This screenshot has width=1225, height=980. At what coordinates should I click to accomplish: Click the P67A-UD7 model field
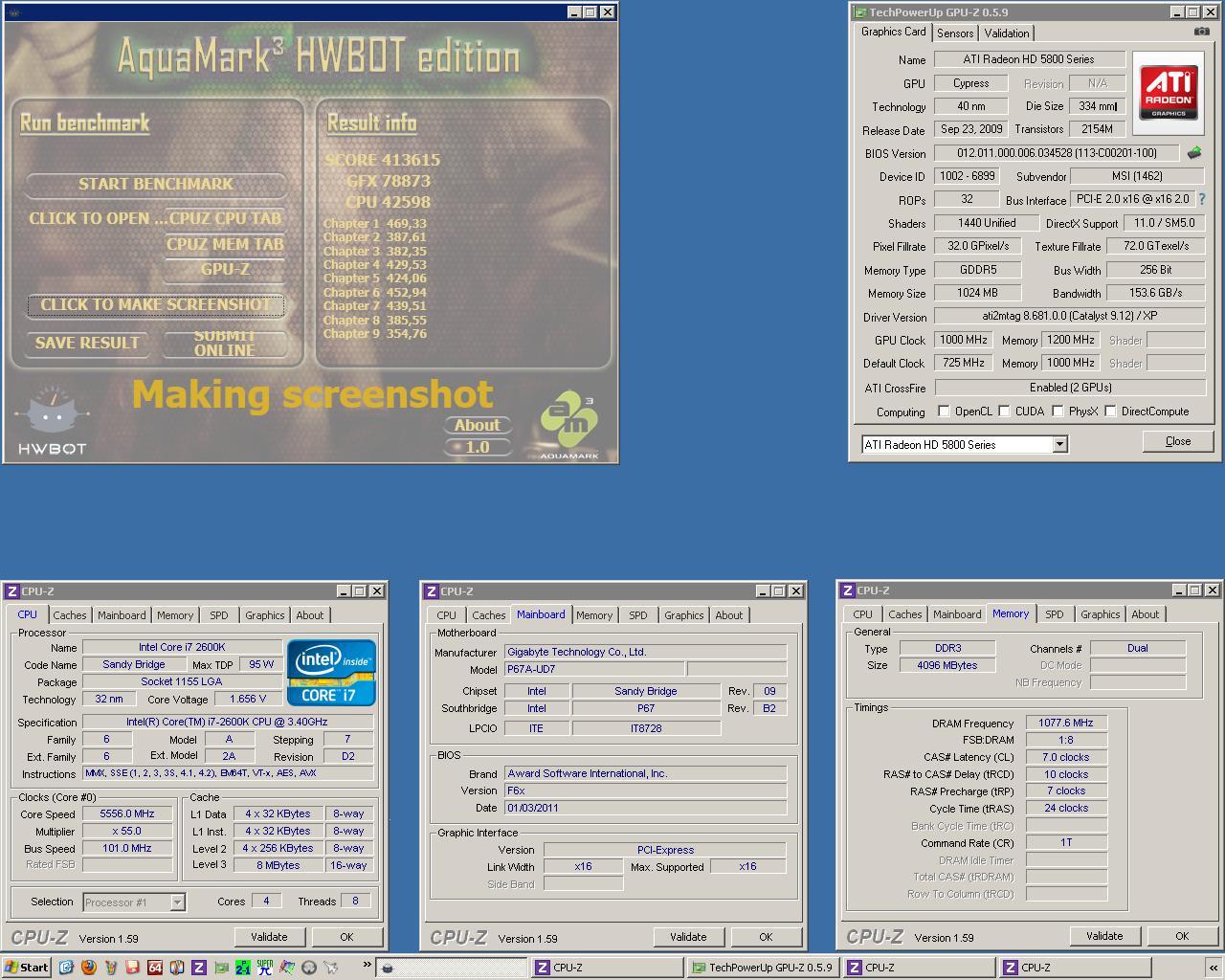tap(593, 670)
